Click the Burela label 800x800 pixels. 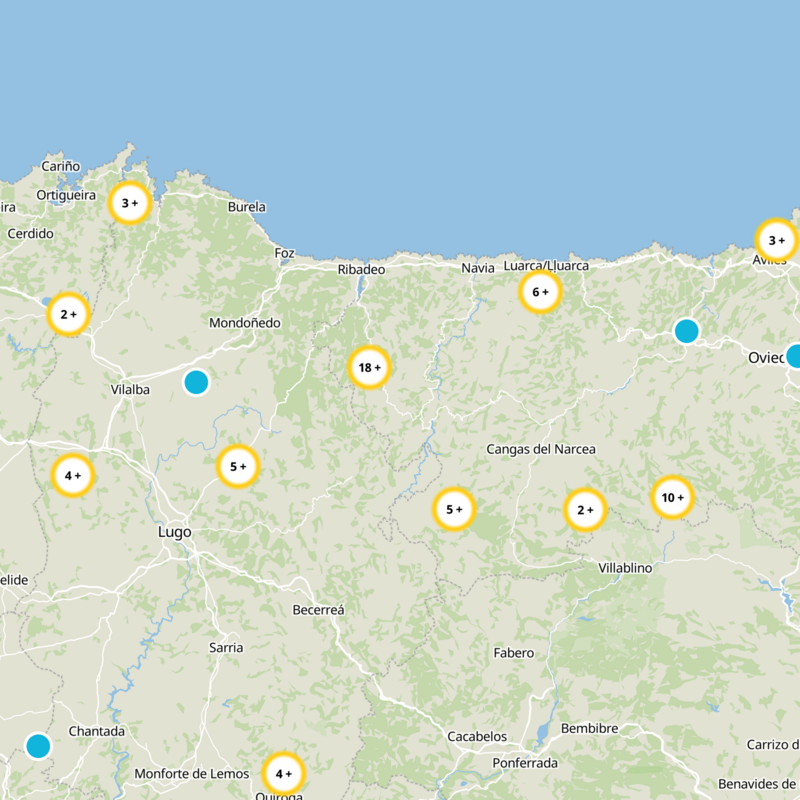coord(247,207)
